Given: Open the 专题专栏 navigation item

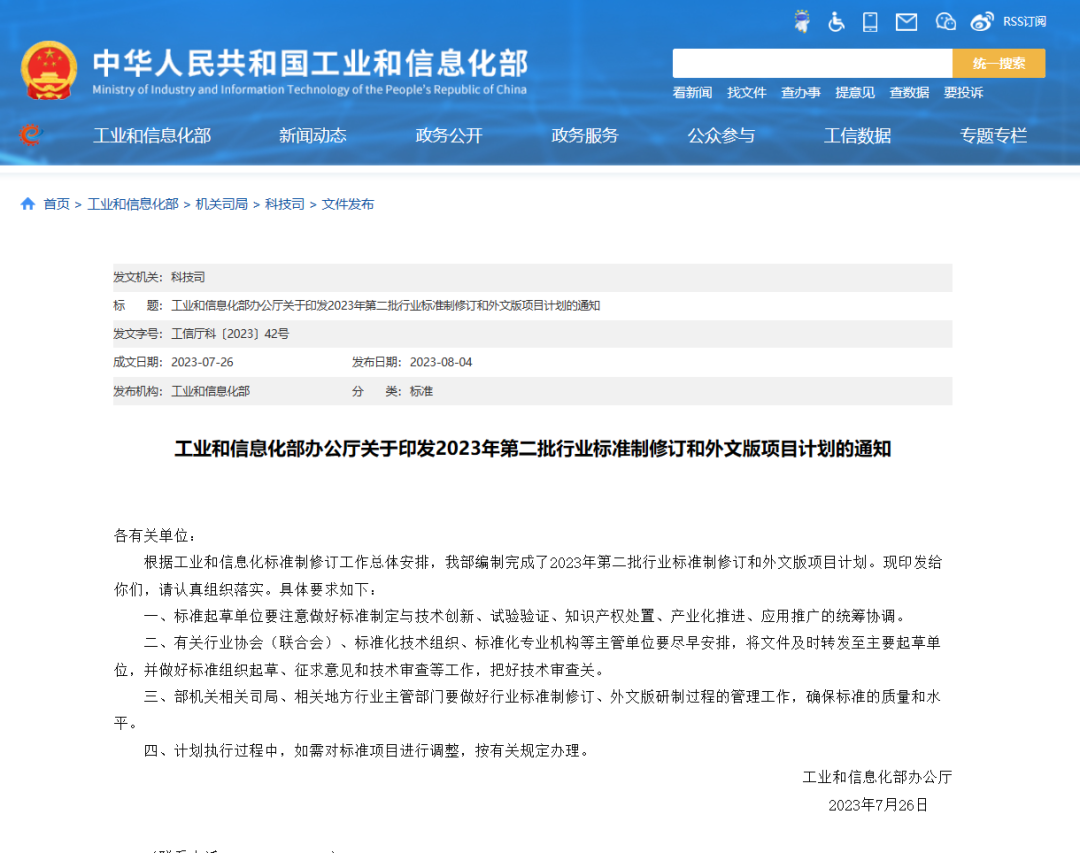Looking at the screenshot, I should (x=993, y=136).
